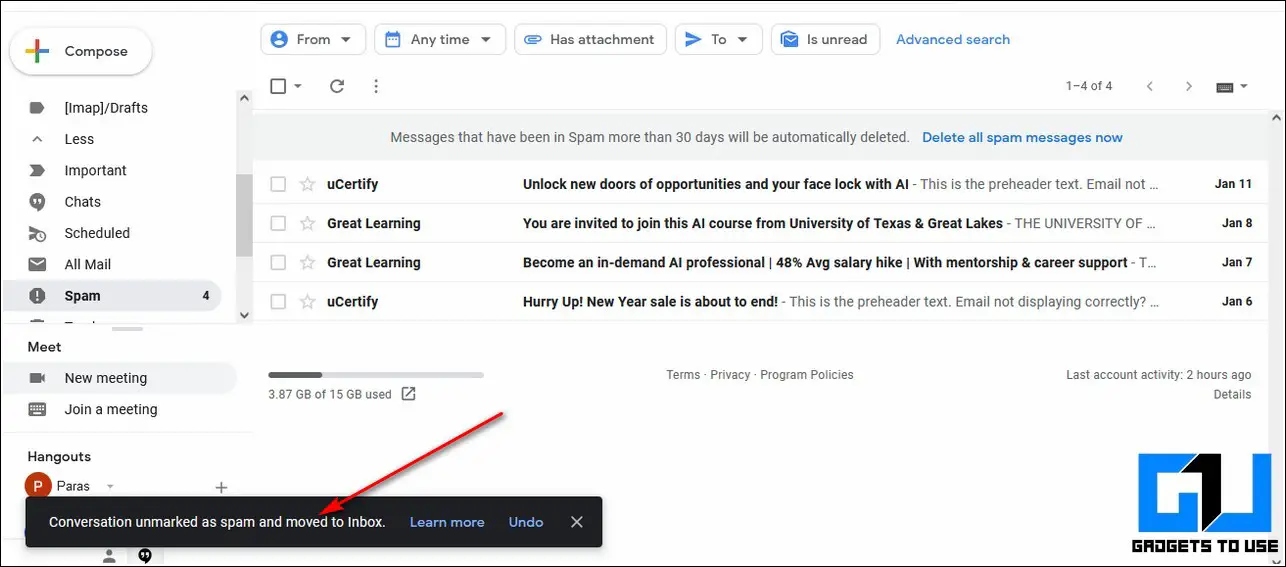This screenshot has width=1286, height=567.
Task: Open the Program Policies link
Action: click(807, 375)
